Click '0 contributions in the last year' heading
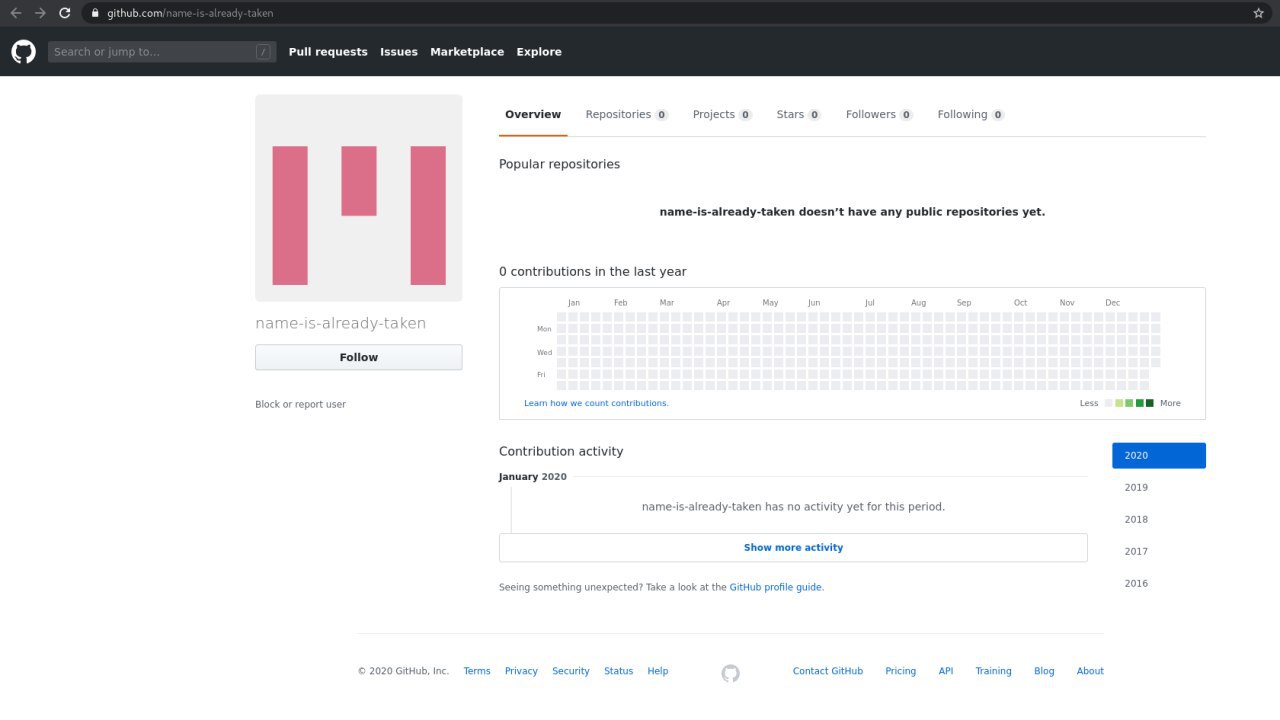The image size is (1280, 720). pyautogui.click(x=593, y=272)
